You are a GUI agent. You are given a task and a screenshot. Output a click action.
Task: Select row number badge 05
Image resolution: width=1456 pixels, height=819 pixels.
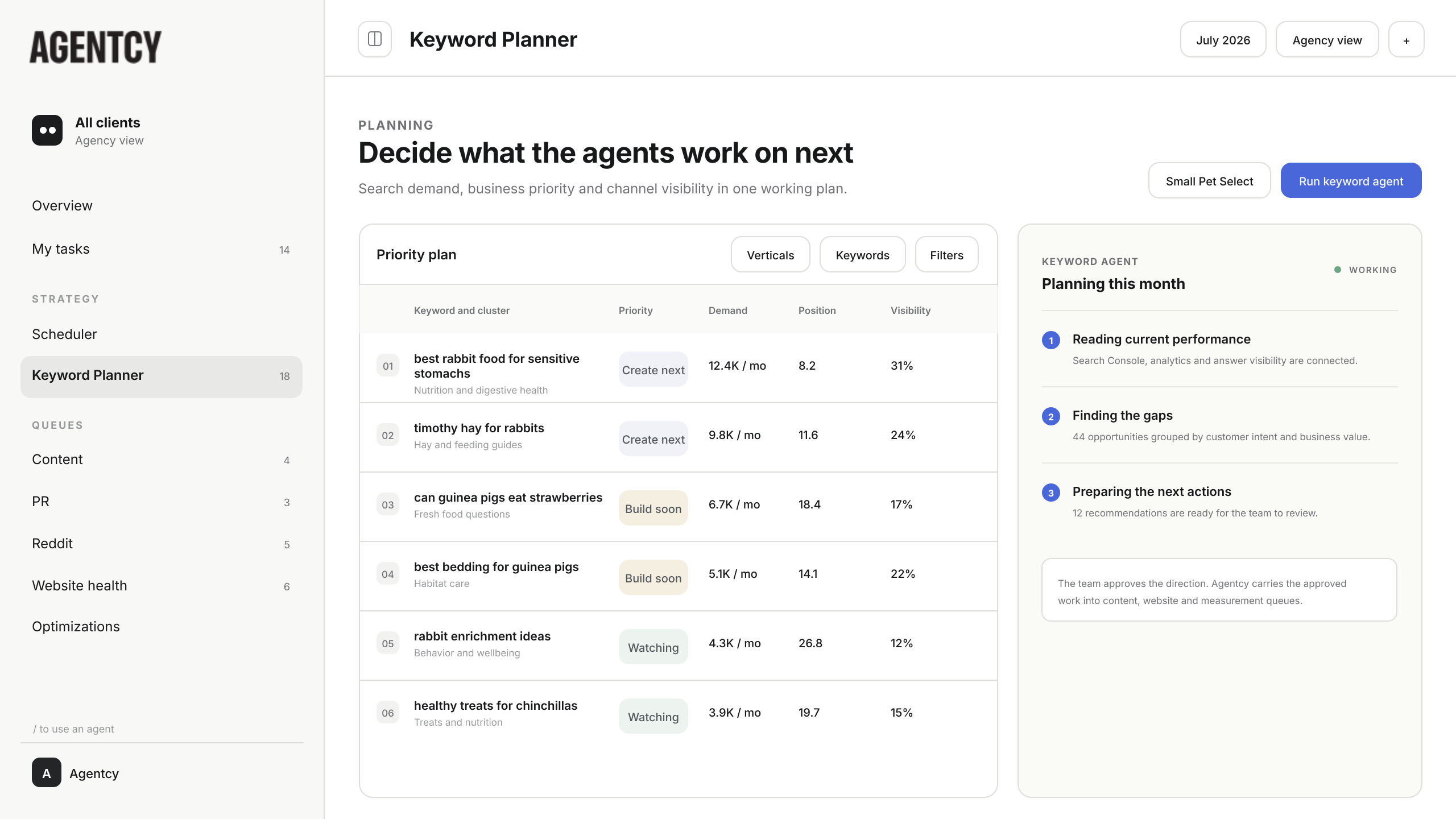(x=388, y=643)
